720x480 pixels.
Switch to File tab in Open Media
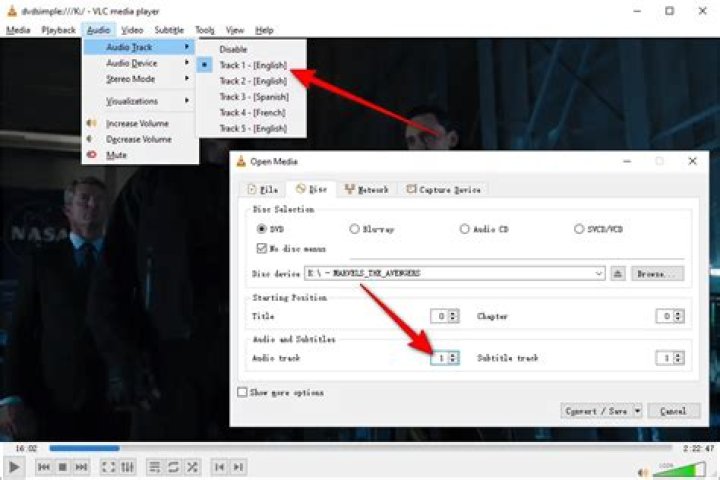coord(263,190)
